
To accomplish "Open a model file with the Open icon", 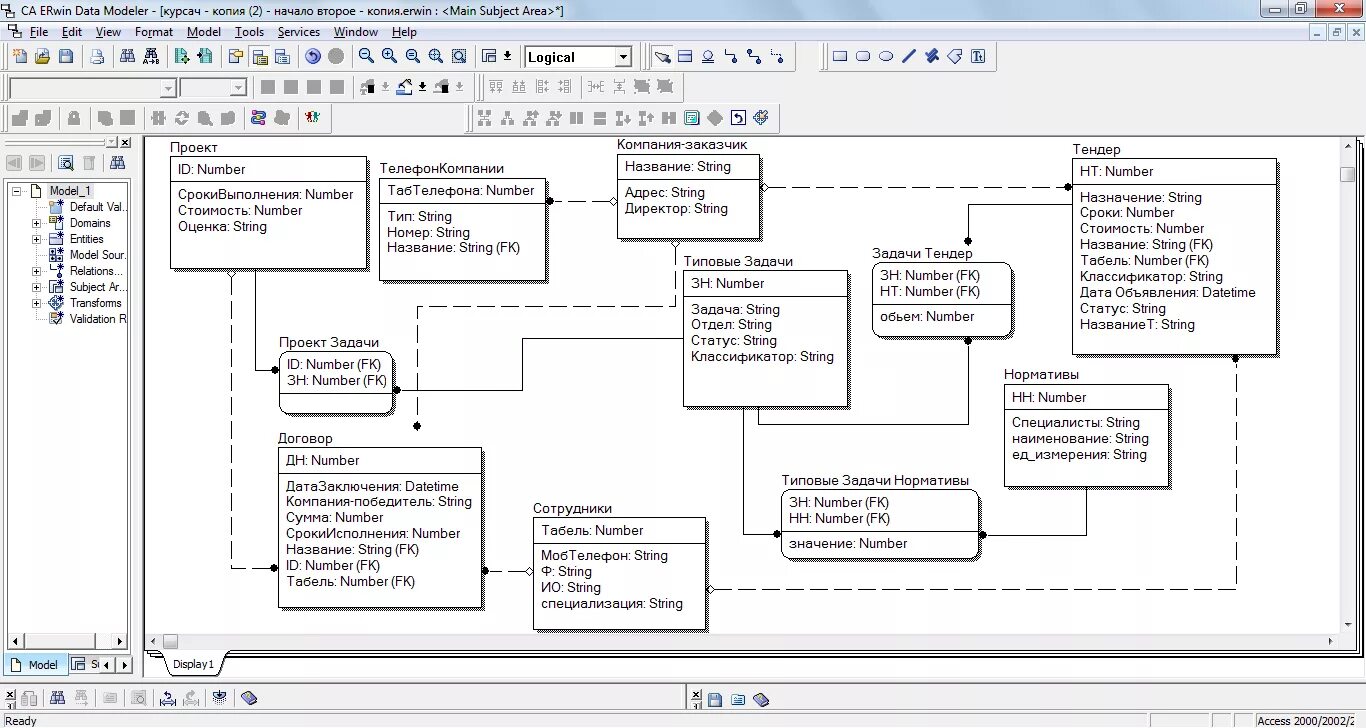I will (x=42, y=57).
